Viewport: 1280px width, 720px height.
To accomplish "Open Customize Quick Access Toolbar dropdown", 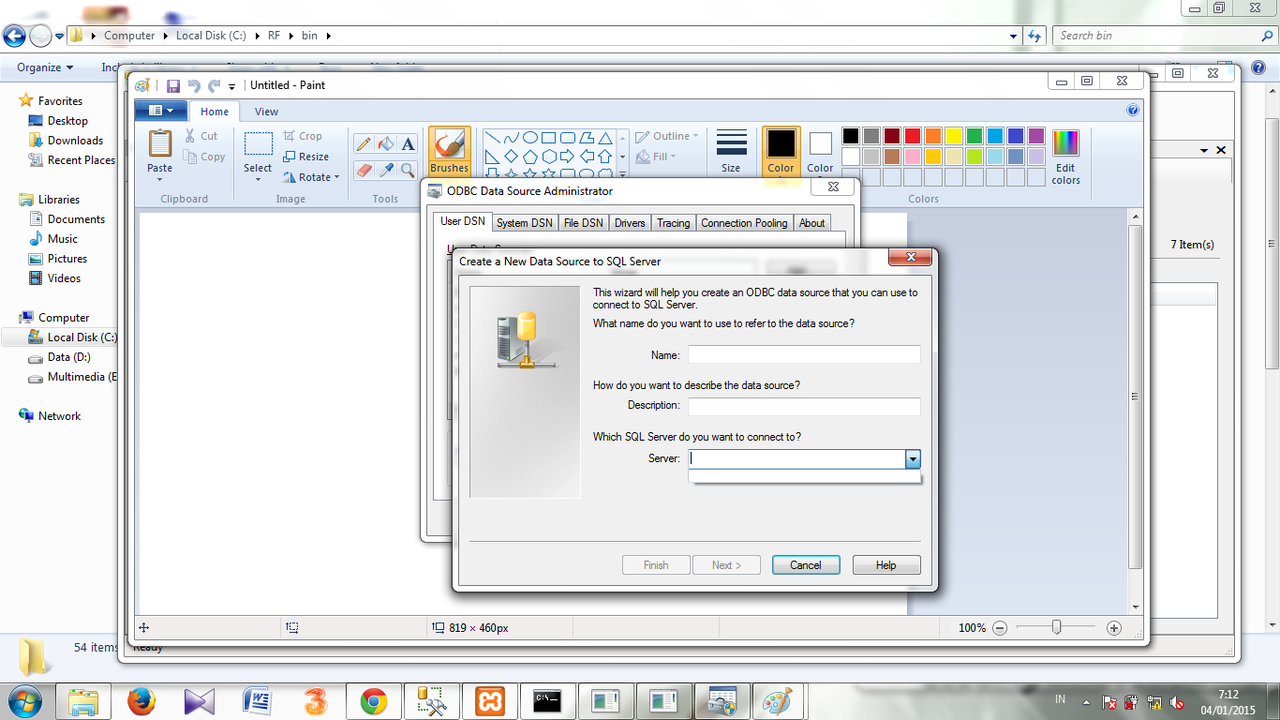I will coord(232,87).
